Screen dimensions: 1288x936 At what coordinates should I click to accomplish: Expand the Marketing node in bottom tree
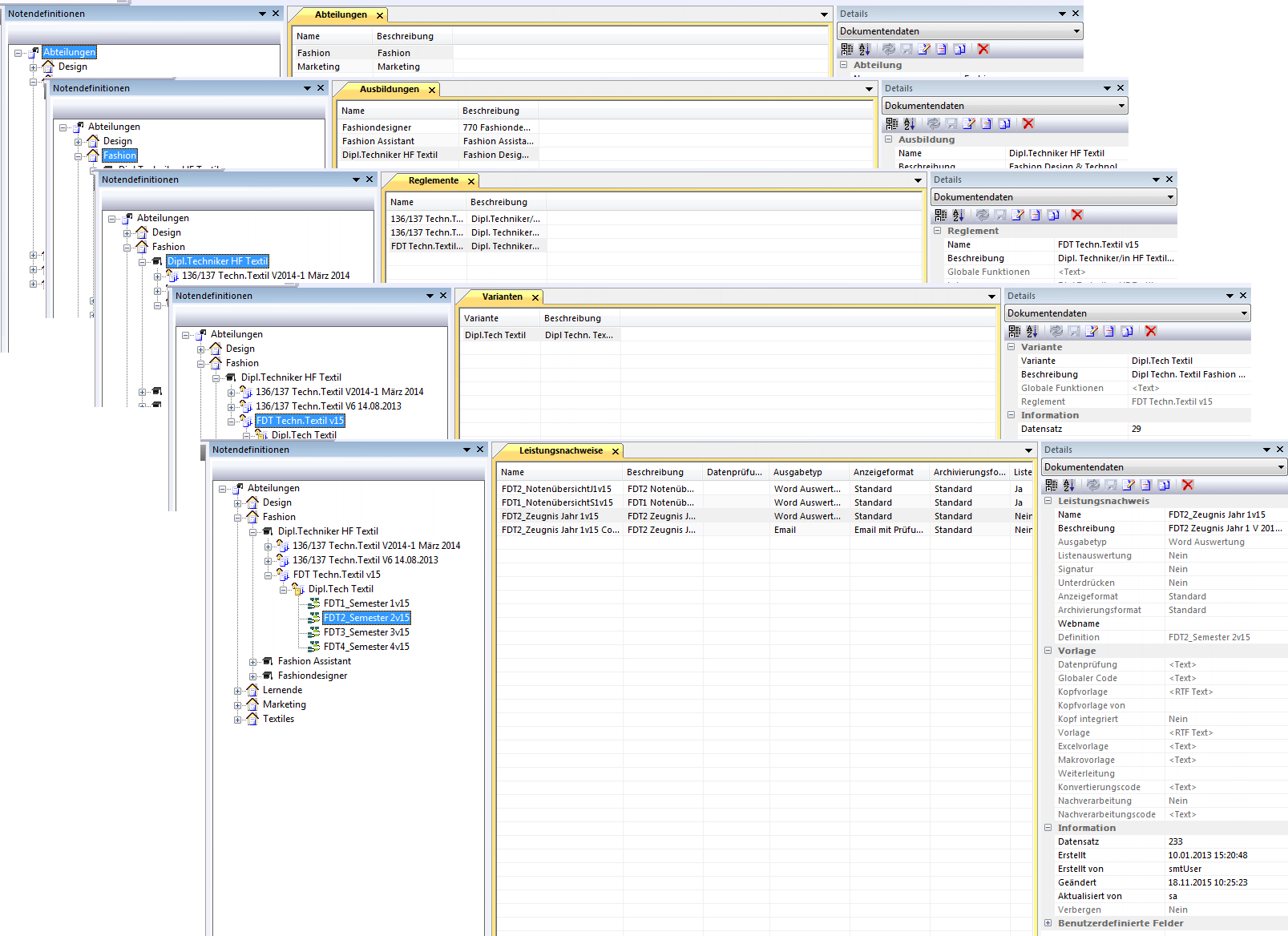(x=238, y=705)
